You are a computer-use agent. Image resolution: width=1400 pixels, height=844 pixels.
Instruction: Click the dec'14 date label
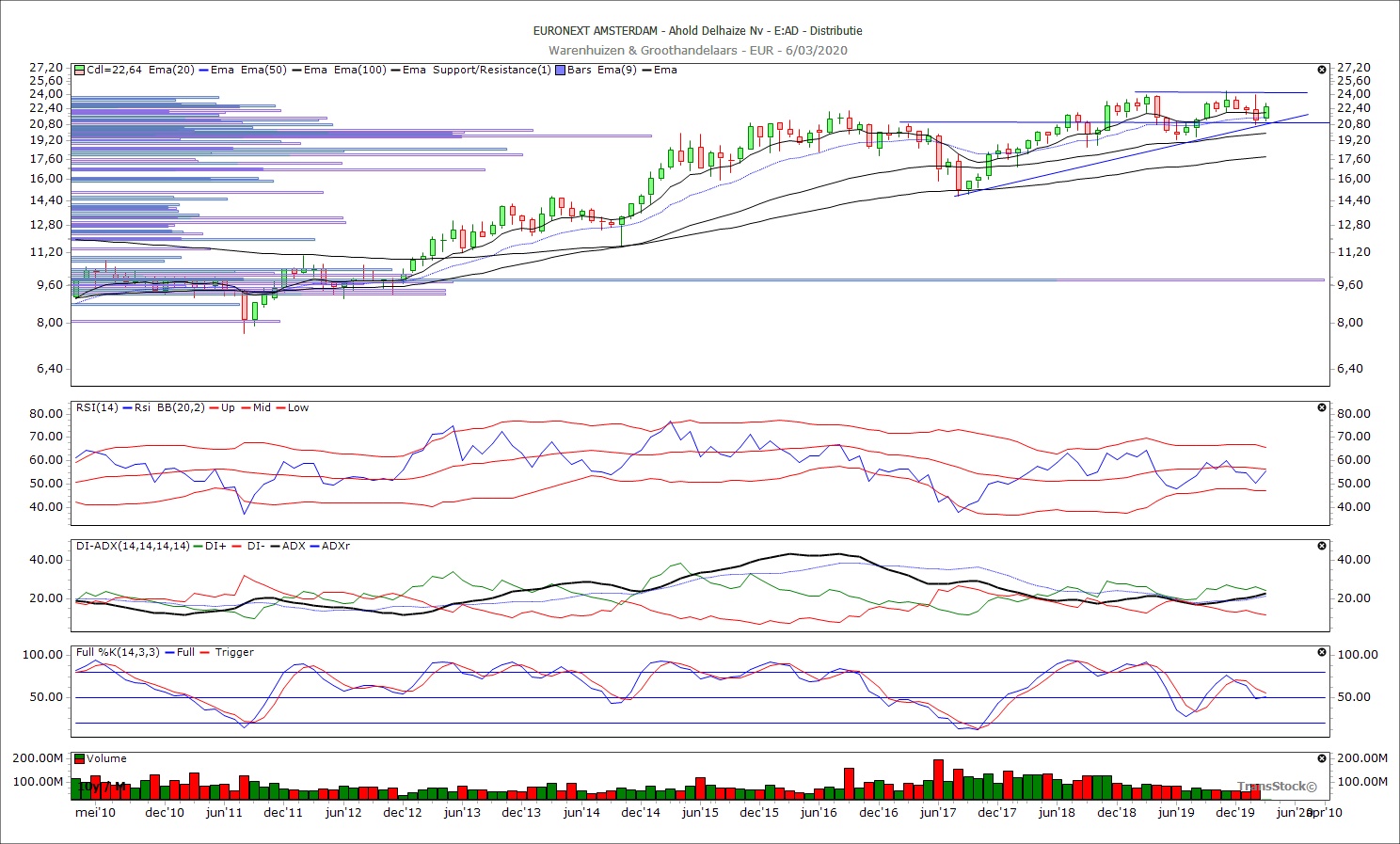pyautogui.click(x=641, y=813)
